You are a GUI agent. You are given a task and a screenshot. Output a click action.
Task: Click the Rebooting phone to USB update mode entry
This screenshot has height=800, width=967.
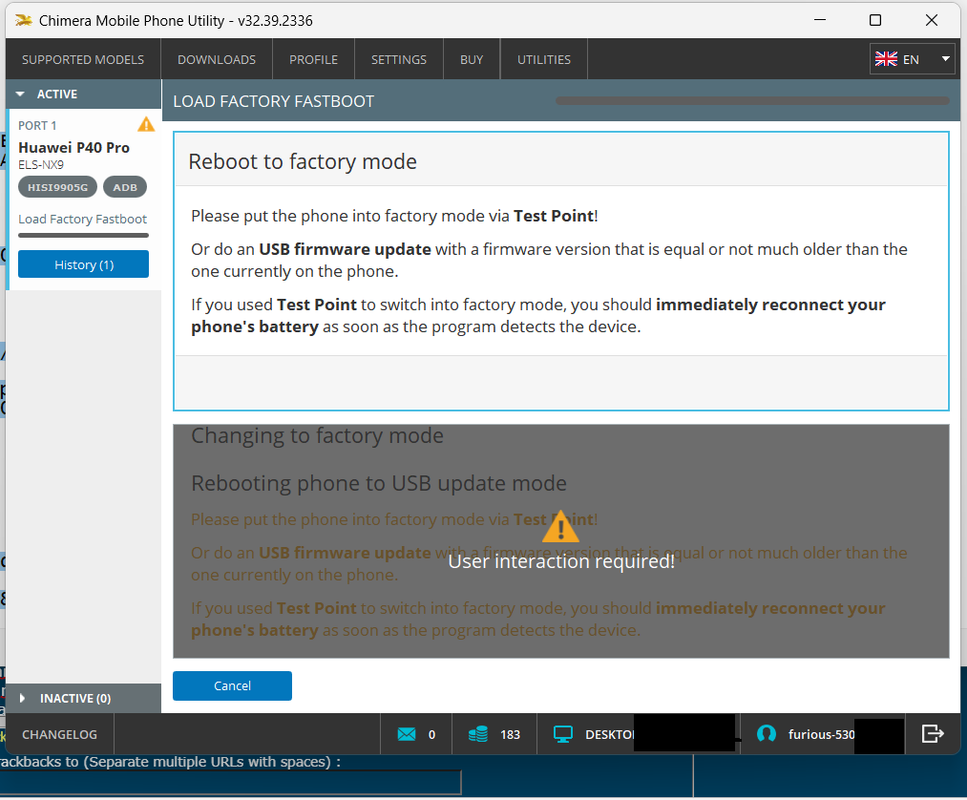pos(379,483)
